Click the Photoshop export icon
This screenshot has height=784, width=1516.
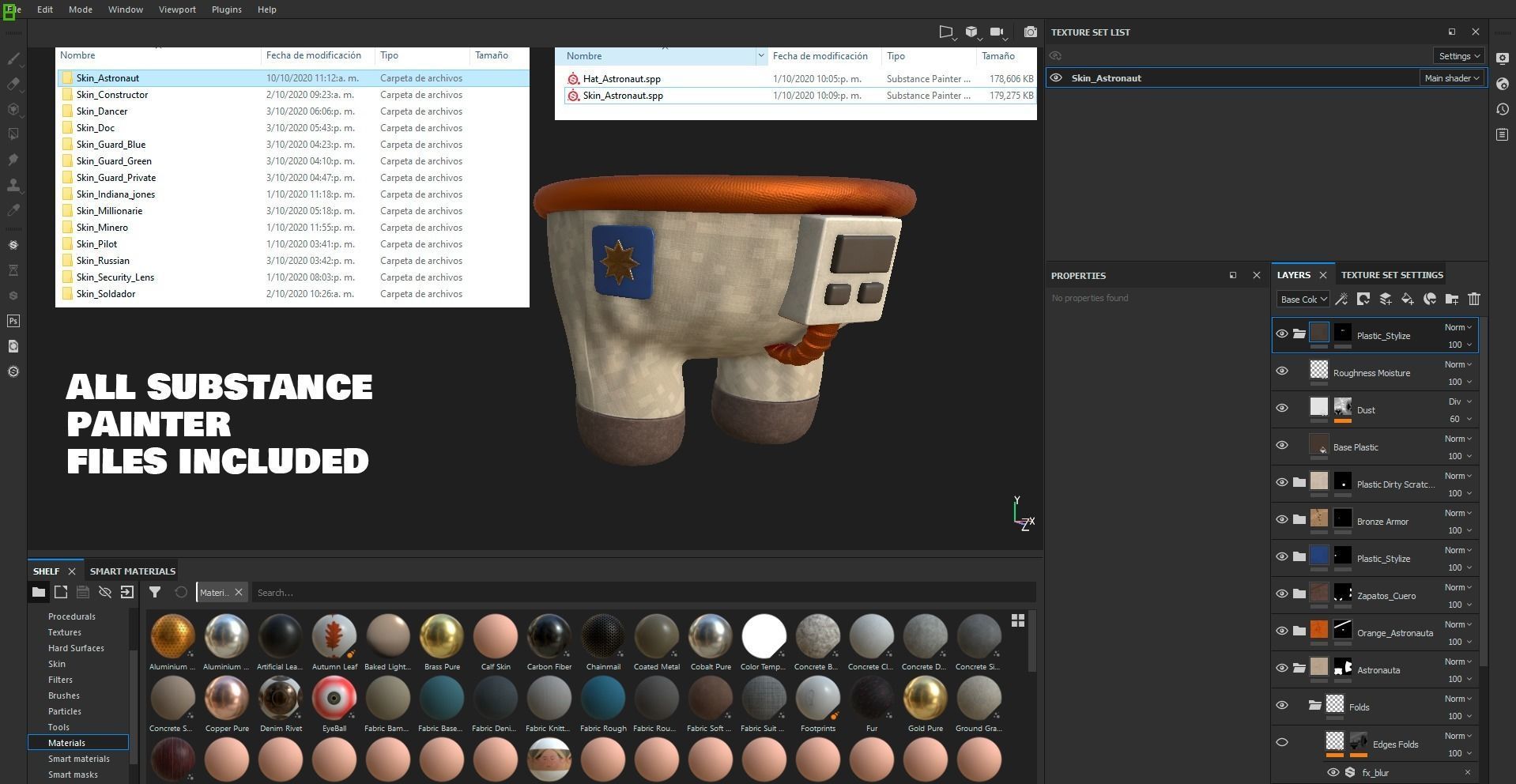[x=13, y=321]
